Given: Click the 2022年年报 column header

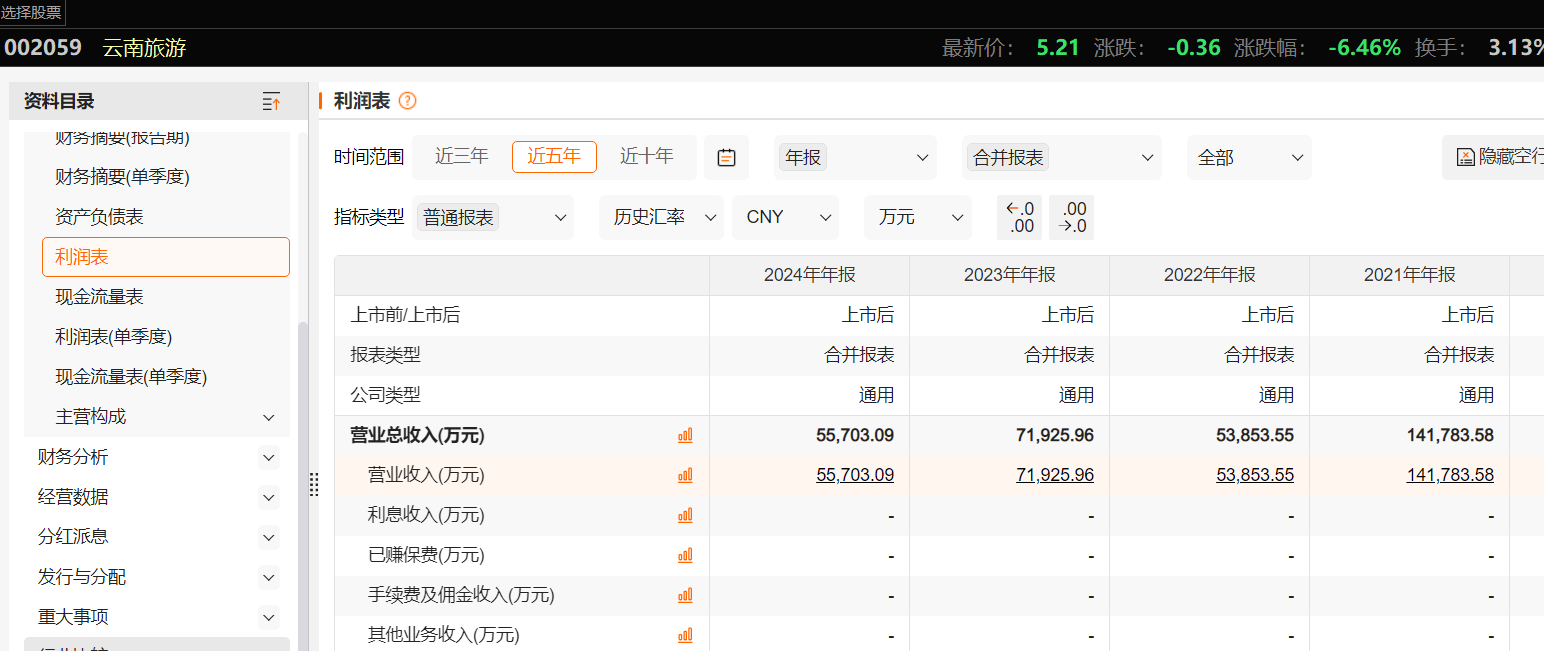Looking at the screenshot, I should tap(1210, 275).
